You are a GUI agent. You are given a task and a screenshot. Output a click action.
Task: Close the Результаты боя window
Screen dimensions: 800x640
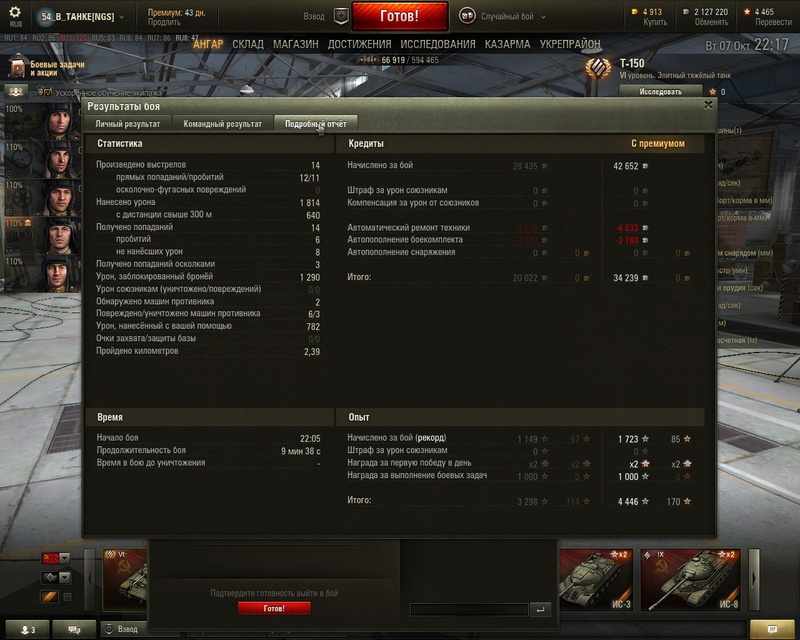point(708,105)
